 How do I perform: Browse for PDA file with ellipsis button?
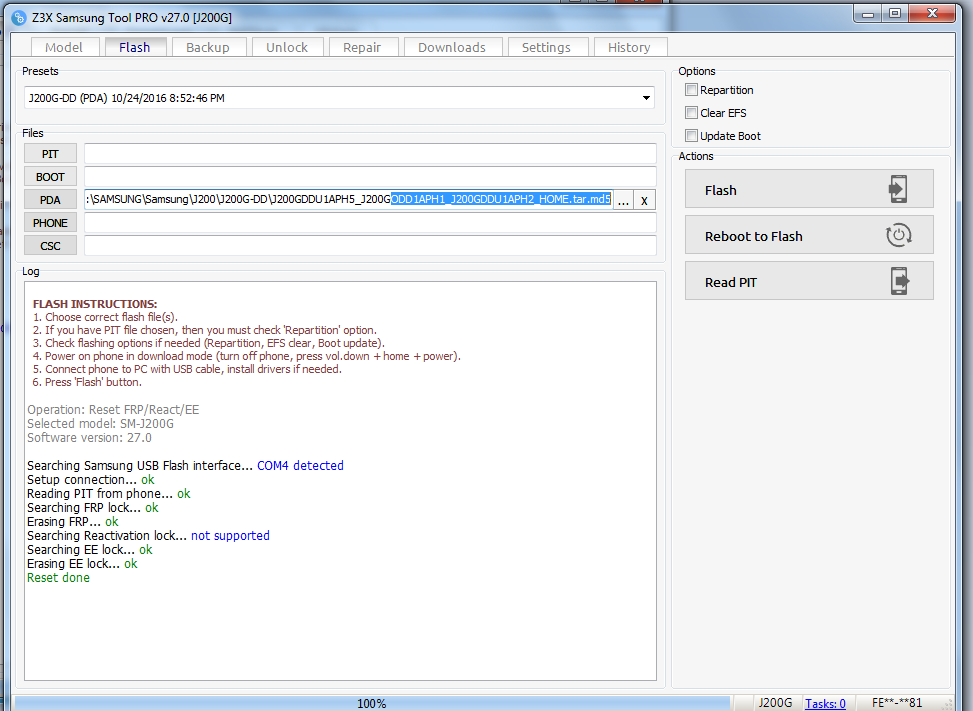623,200
